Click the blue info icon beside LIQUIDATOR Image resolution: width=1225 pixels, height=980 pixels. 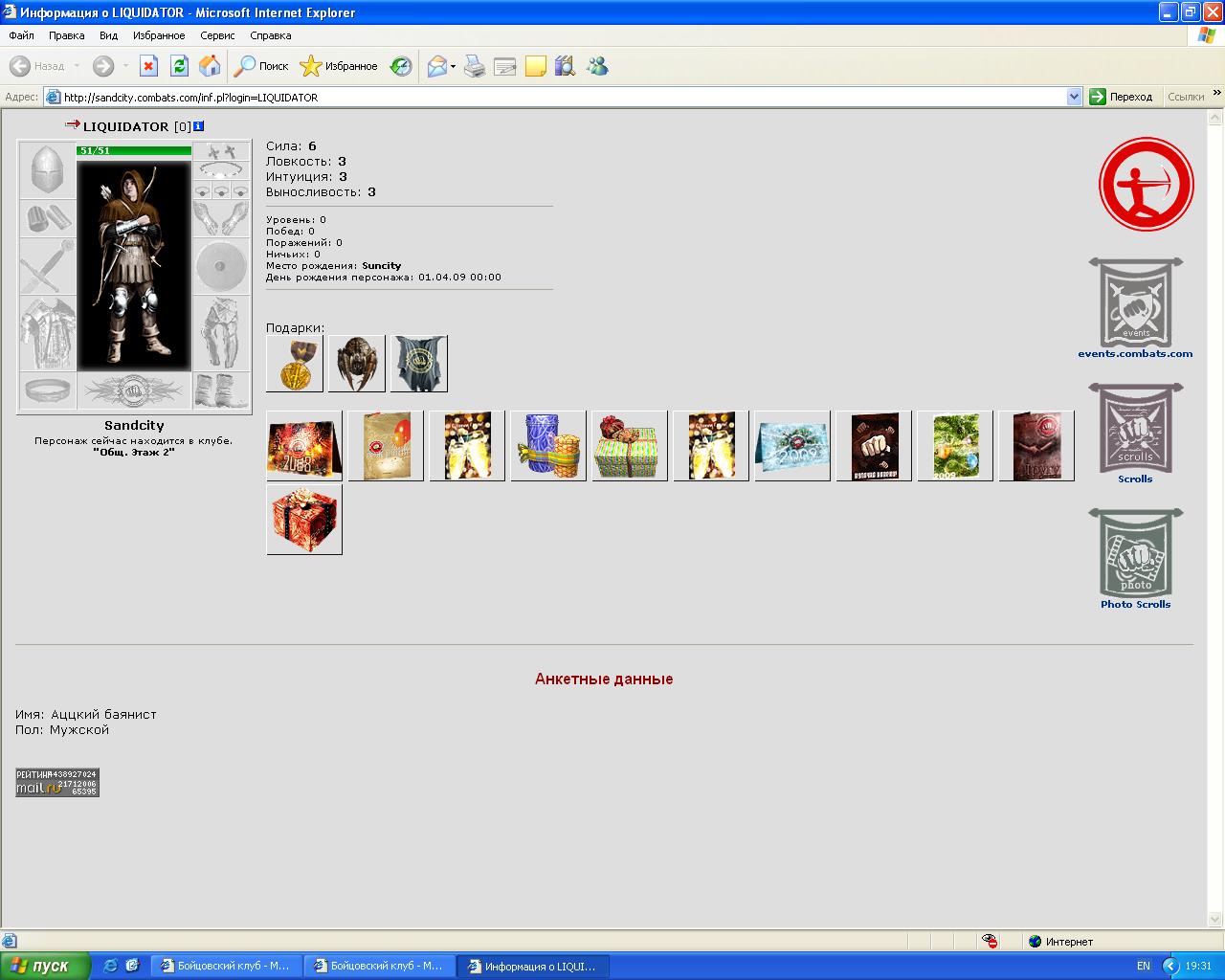pos(198,125)
